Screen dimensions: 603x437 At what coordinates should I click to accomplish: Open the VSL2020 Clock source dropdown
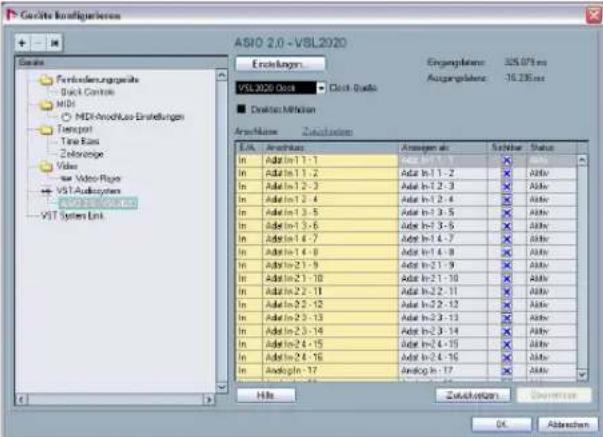[x=281, y=88]
